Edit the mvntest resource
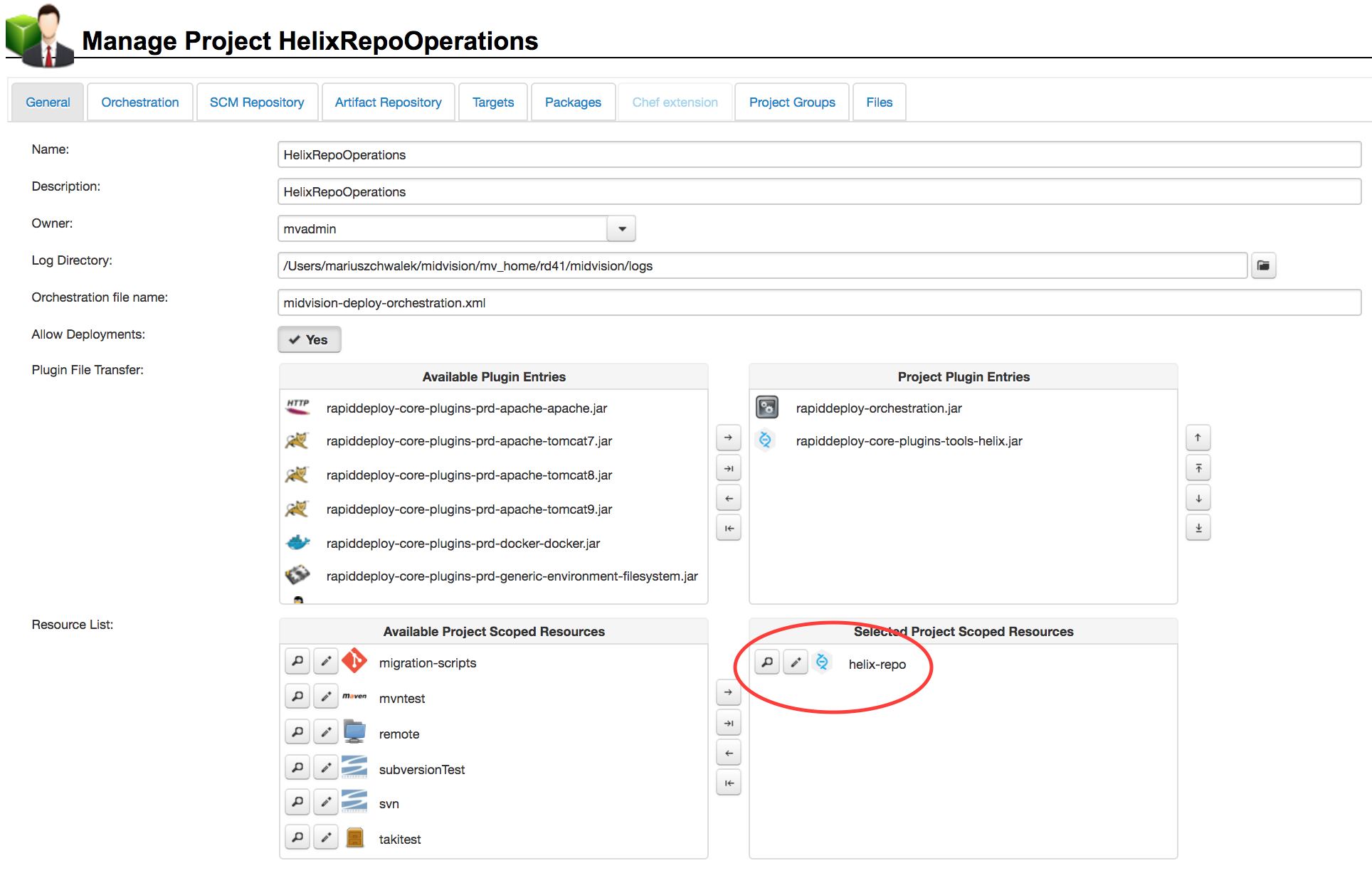The width and height of the screenshot is (1372, 878). (x=326, y=696)
